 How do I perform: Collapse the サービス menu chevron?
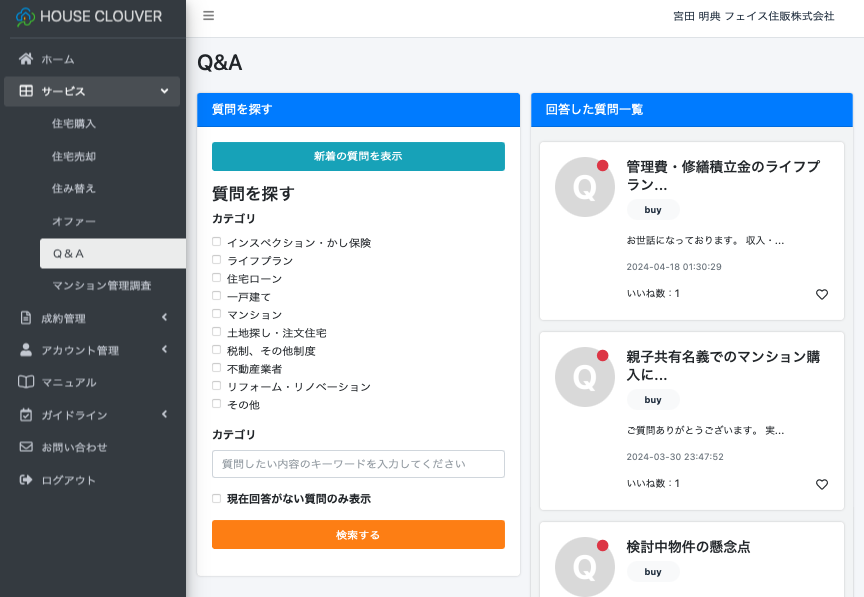(x=164, y=91)
